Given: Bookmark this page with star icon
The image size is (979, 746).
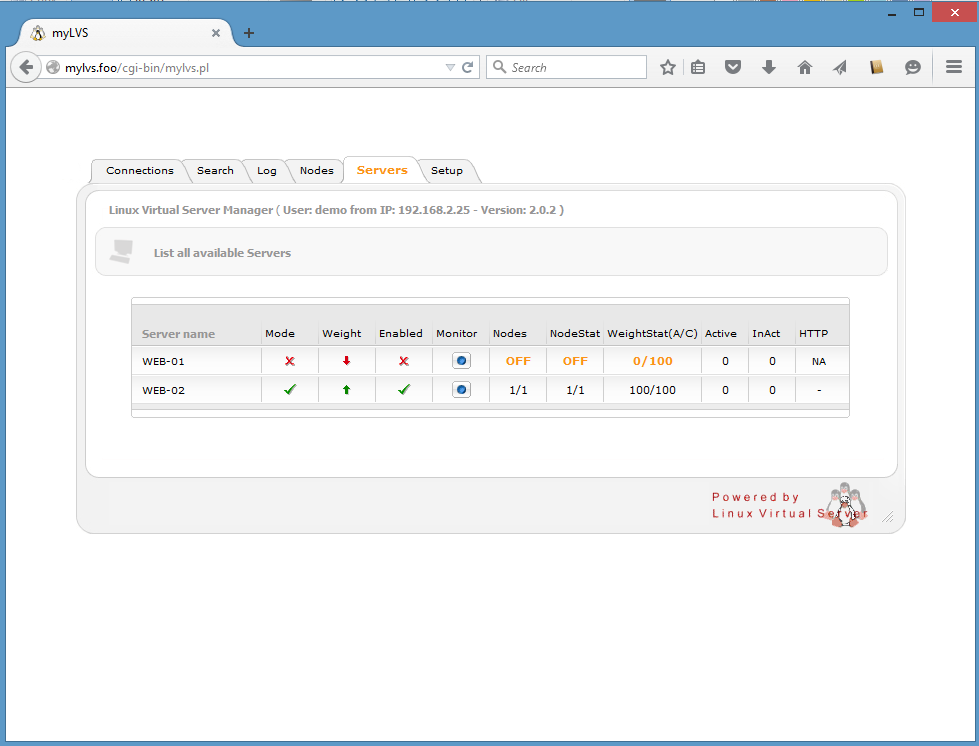Looking at the screenshot, I should coord(668,67).
